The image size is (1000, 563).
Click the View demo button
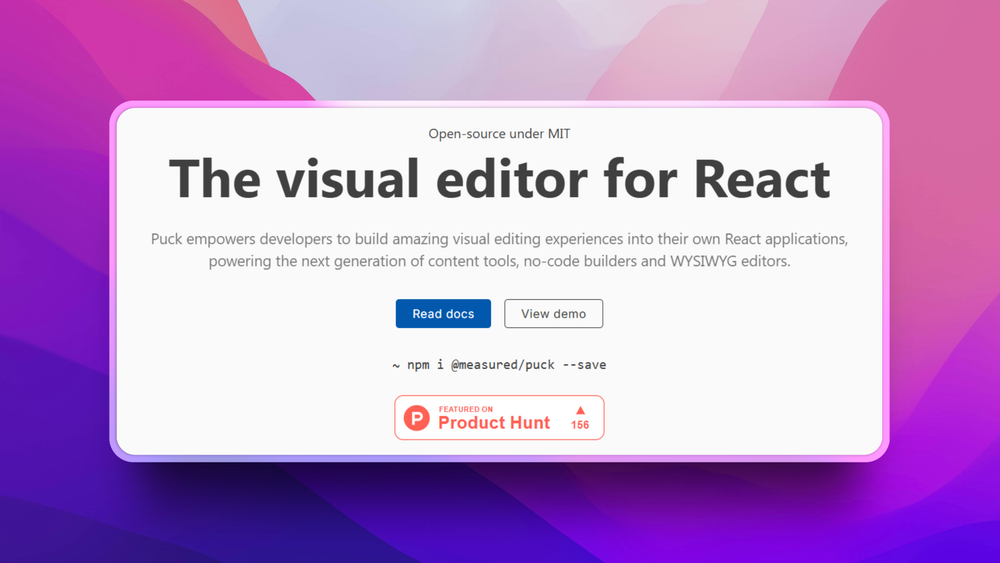554,314
